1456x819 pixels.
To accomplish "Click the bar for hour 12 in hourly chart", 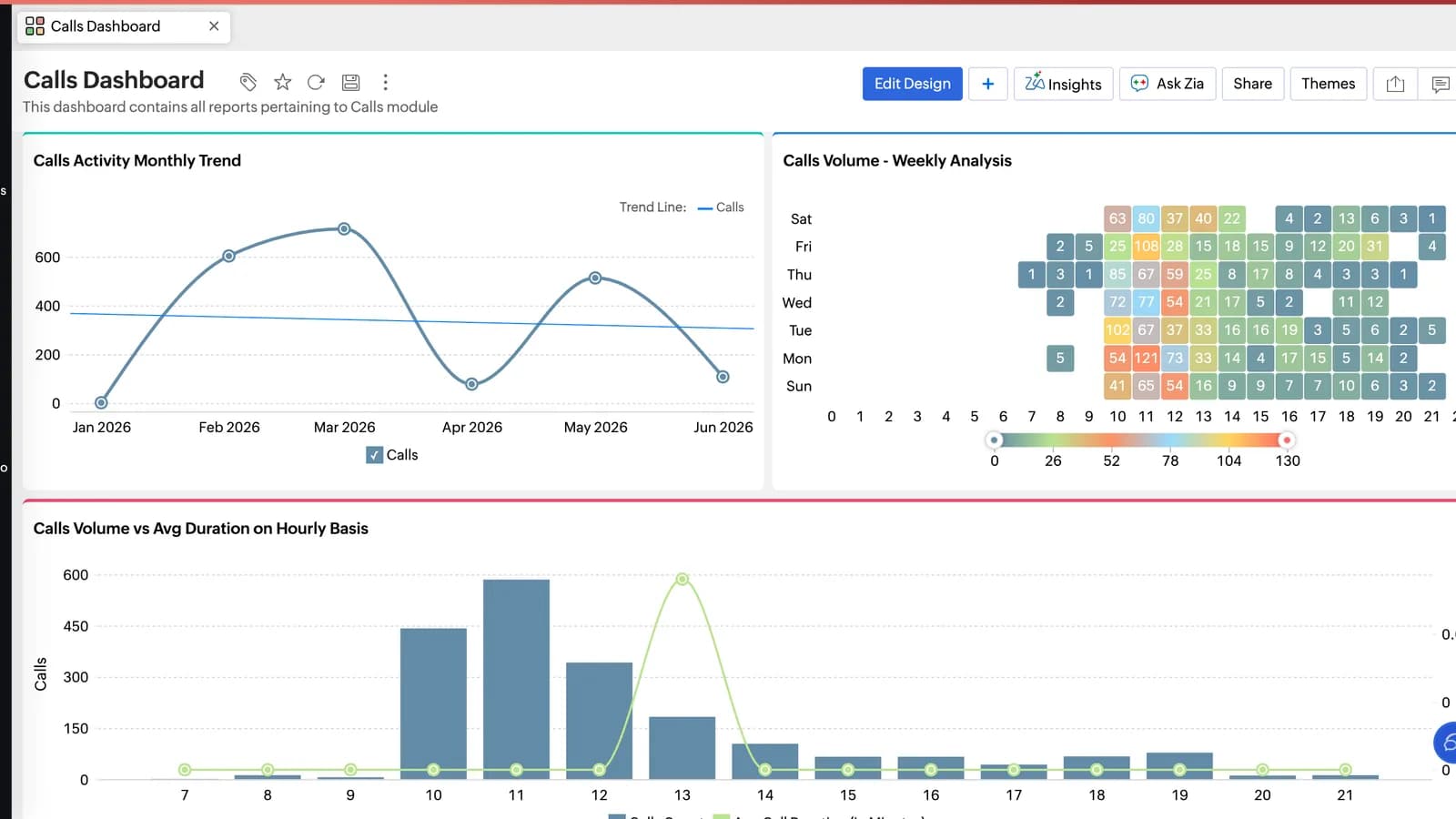I will pos(599,721).
